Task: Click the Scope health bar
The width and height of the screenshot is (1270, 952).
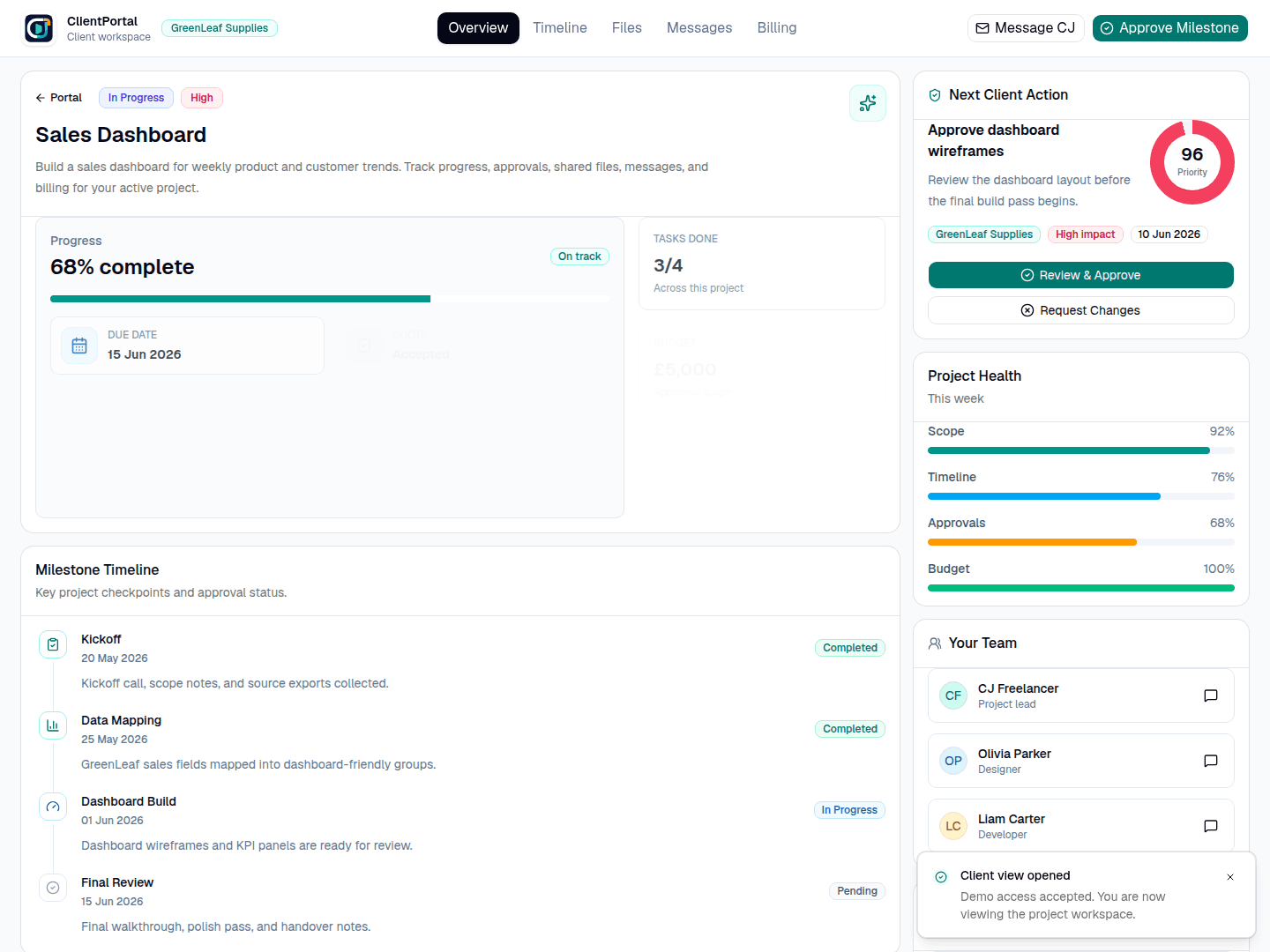Action: click(x=1081, y=450)
